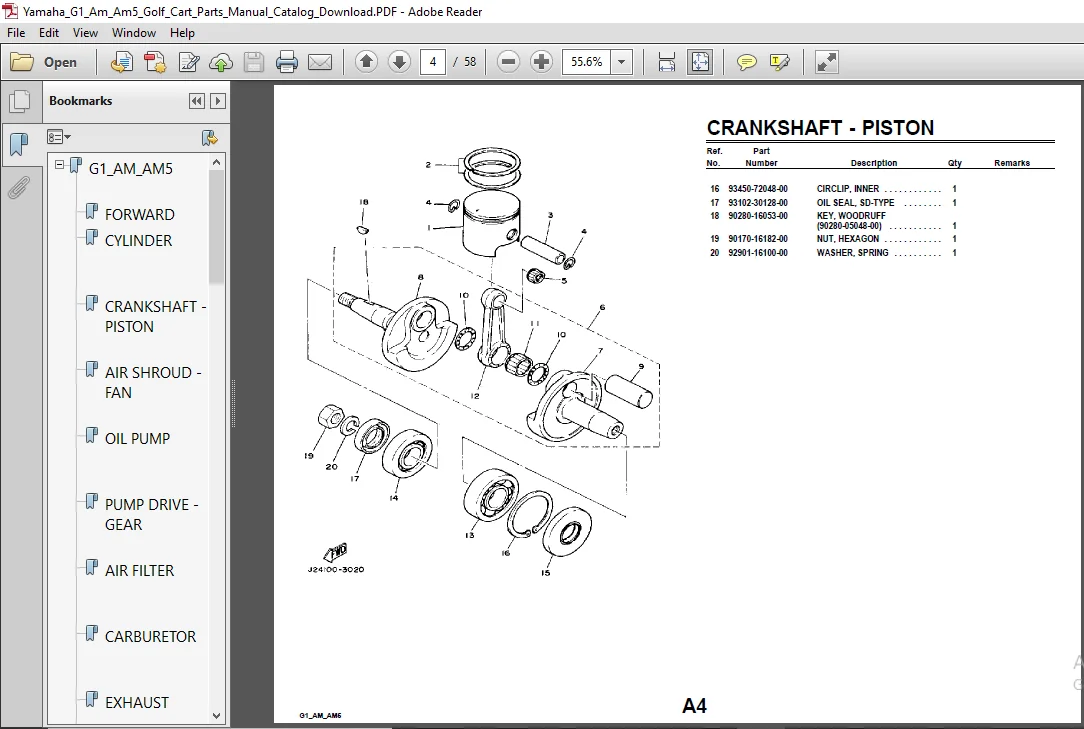Image resolution: width=1084 pixels, height=729 pixels.
Task: Click the bookmarks scrollbar up arrow
Action: [x=216, y=162]
